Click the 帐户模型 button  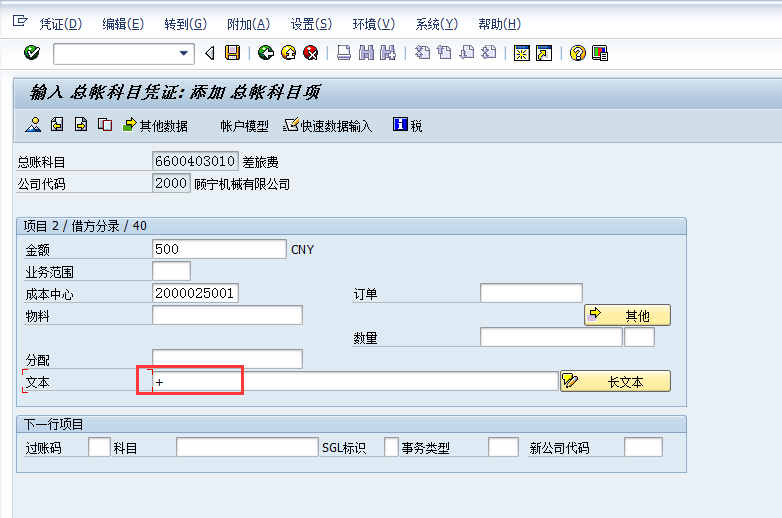coord(244,126)
